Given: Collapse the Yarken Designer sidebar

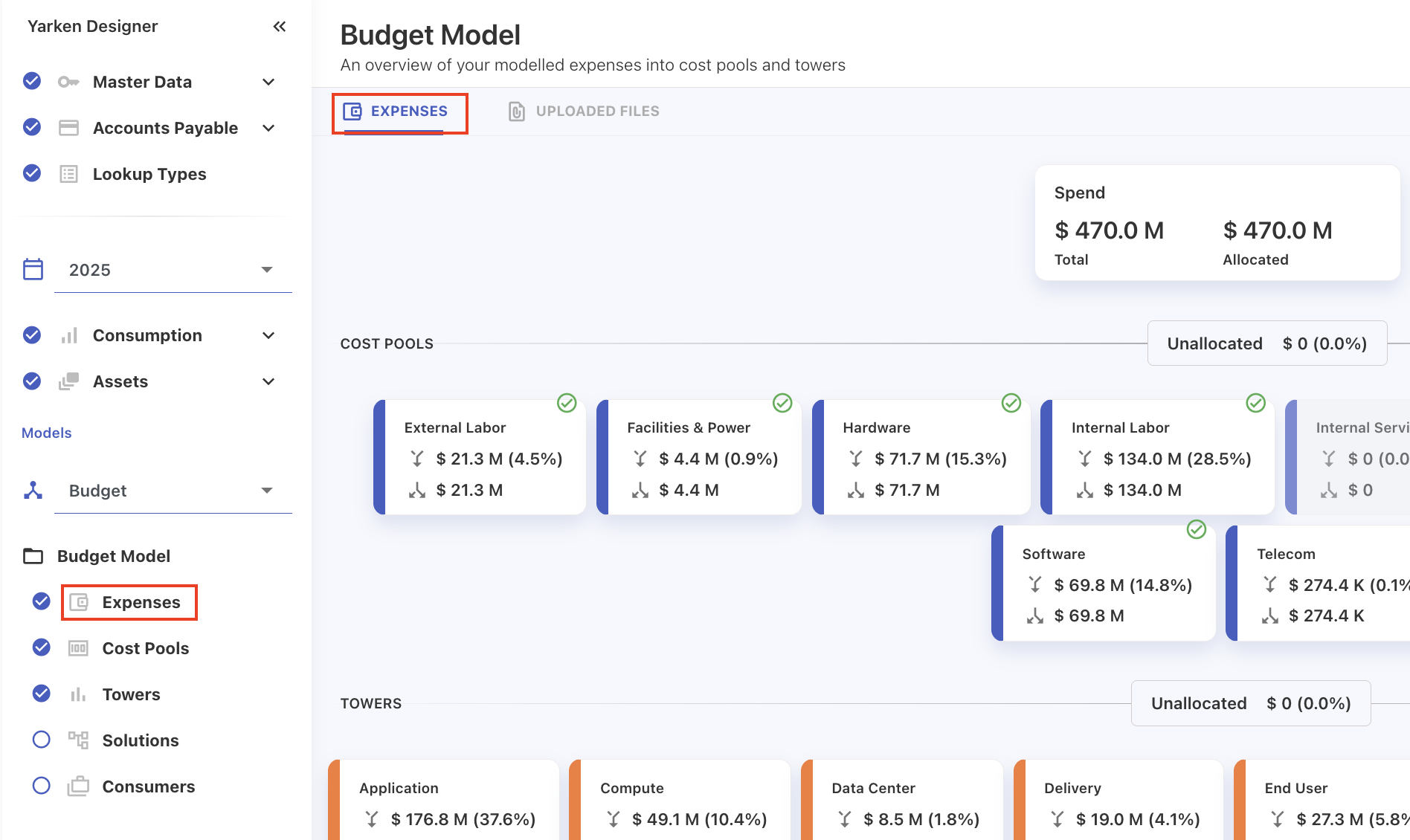Looking at the screenshot, I should [x=279, y=27].
